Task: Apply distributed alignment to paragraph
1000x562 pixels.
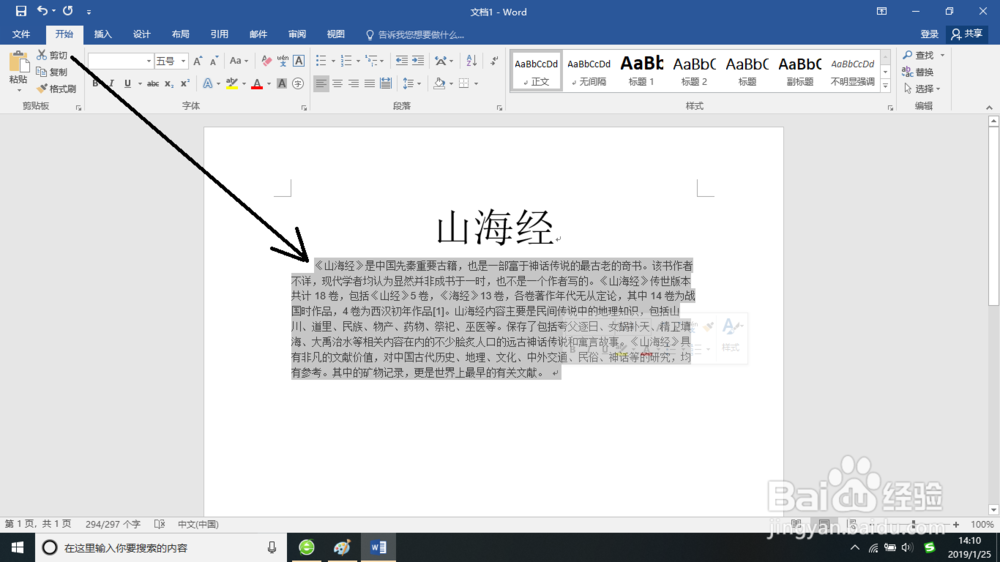Action: pyautogui.click(x=386, y=84)
